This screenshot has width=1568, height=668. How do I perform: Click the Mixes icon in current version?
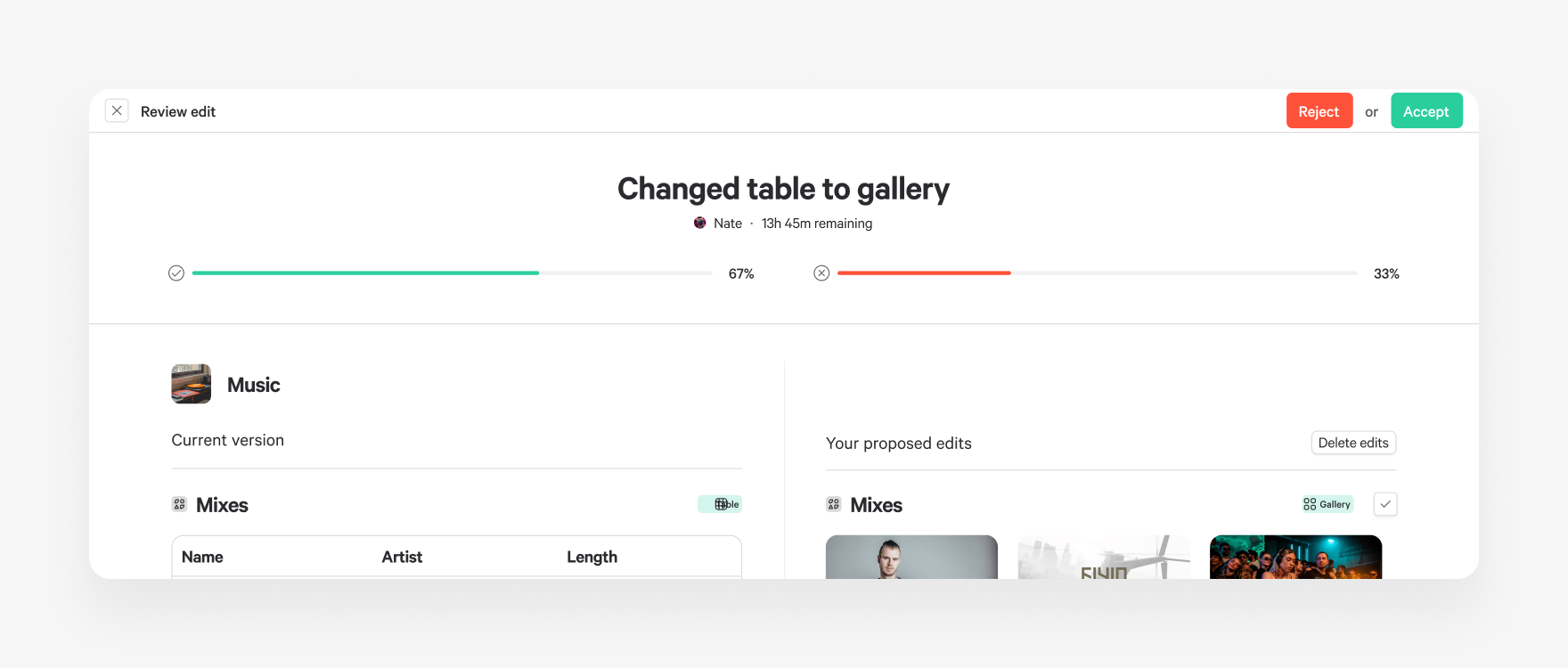coord(179,504)
